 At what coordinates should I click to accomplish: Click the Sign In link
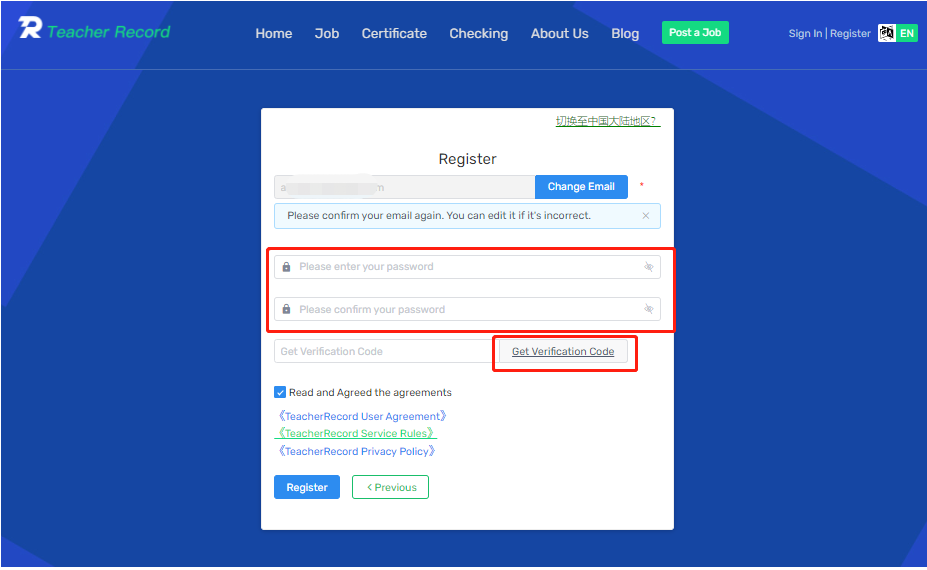805,34
